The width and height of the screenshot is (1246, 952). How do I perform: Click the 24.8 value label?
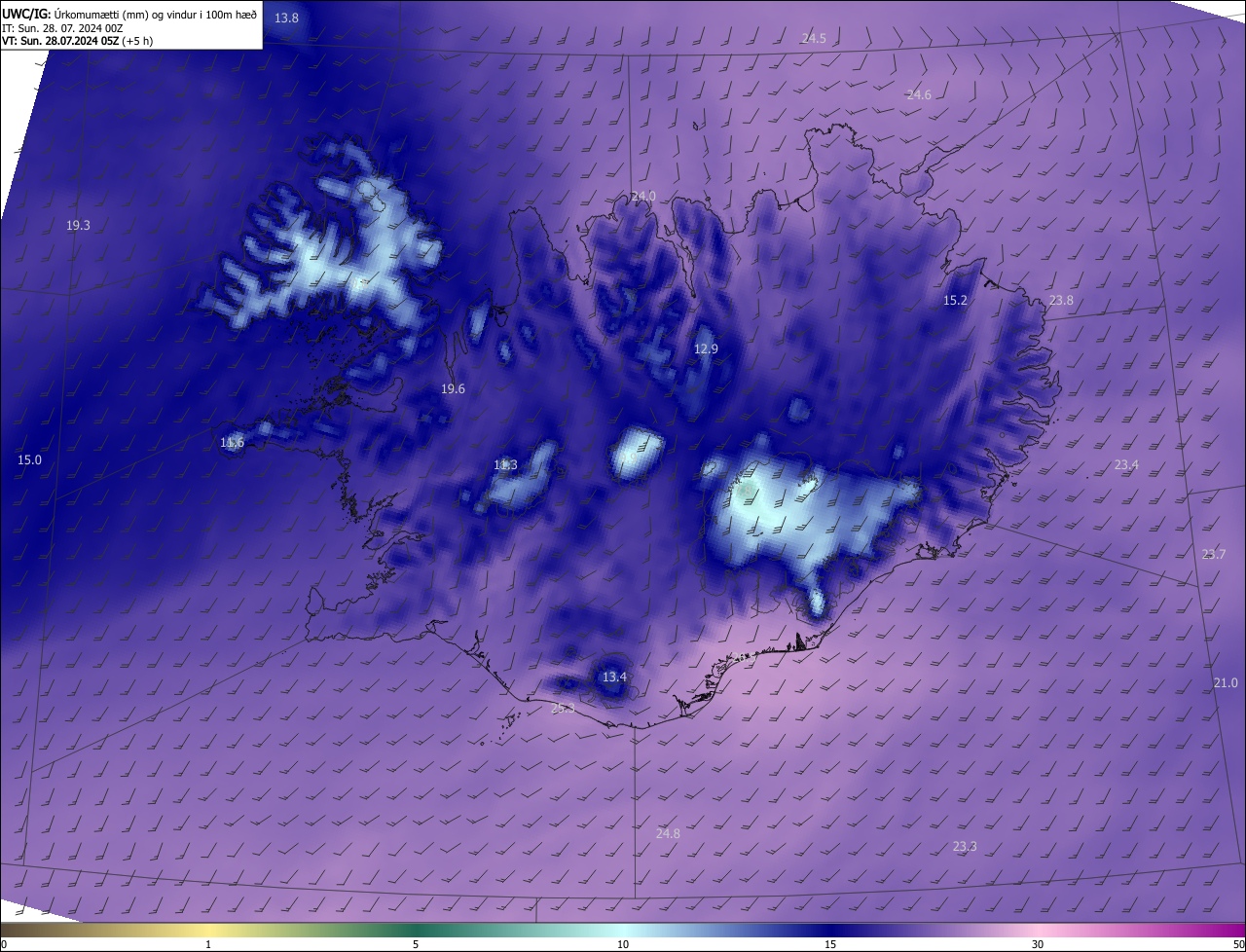[668, 833]
